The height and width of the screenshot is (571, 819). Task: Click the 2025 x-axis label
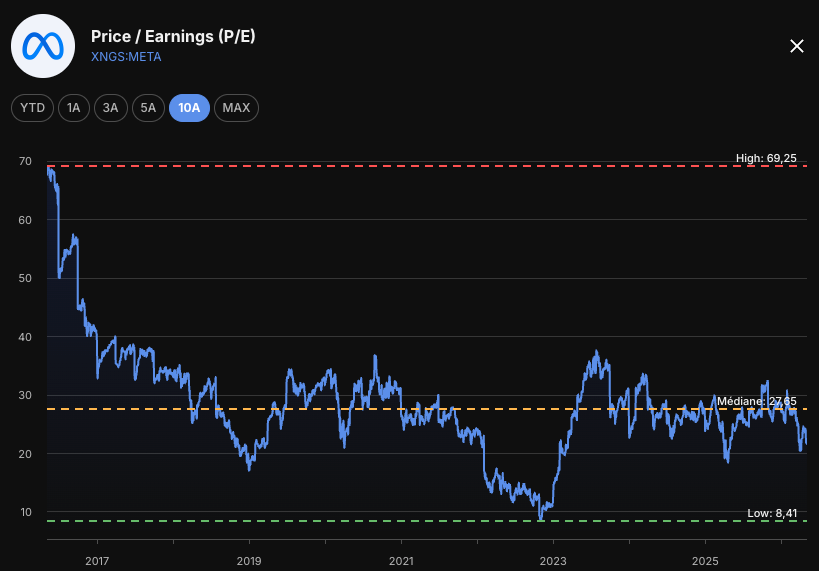point(705,561)
